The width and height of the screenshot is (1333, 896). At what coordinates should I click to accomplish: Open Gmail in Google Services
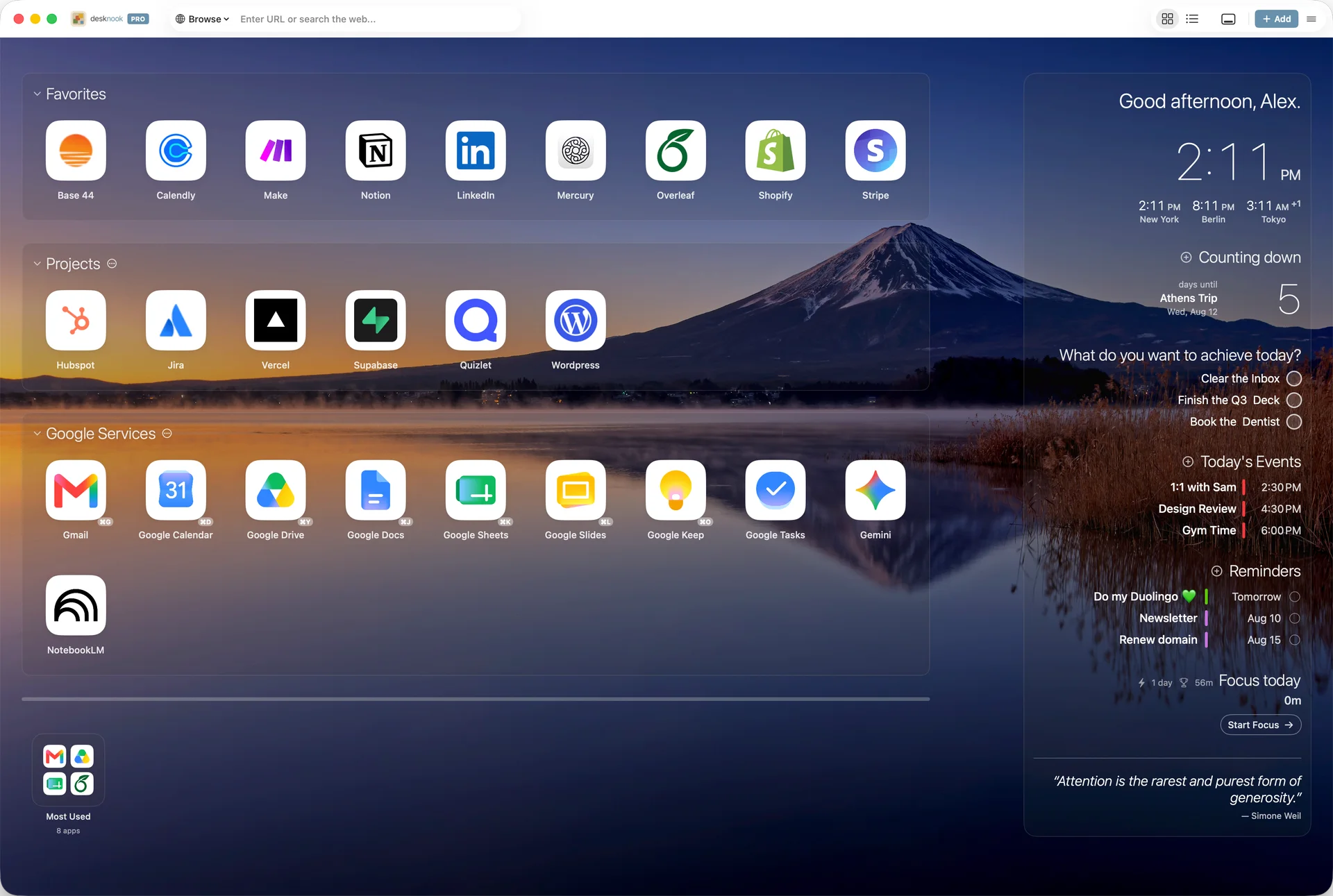[x=76, y=490]
